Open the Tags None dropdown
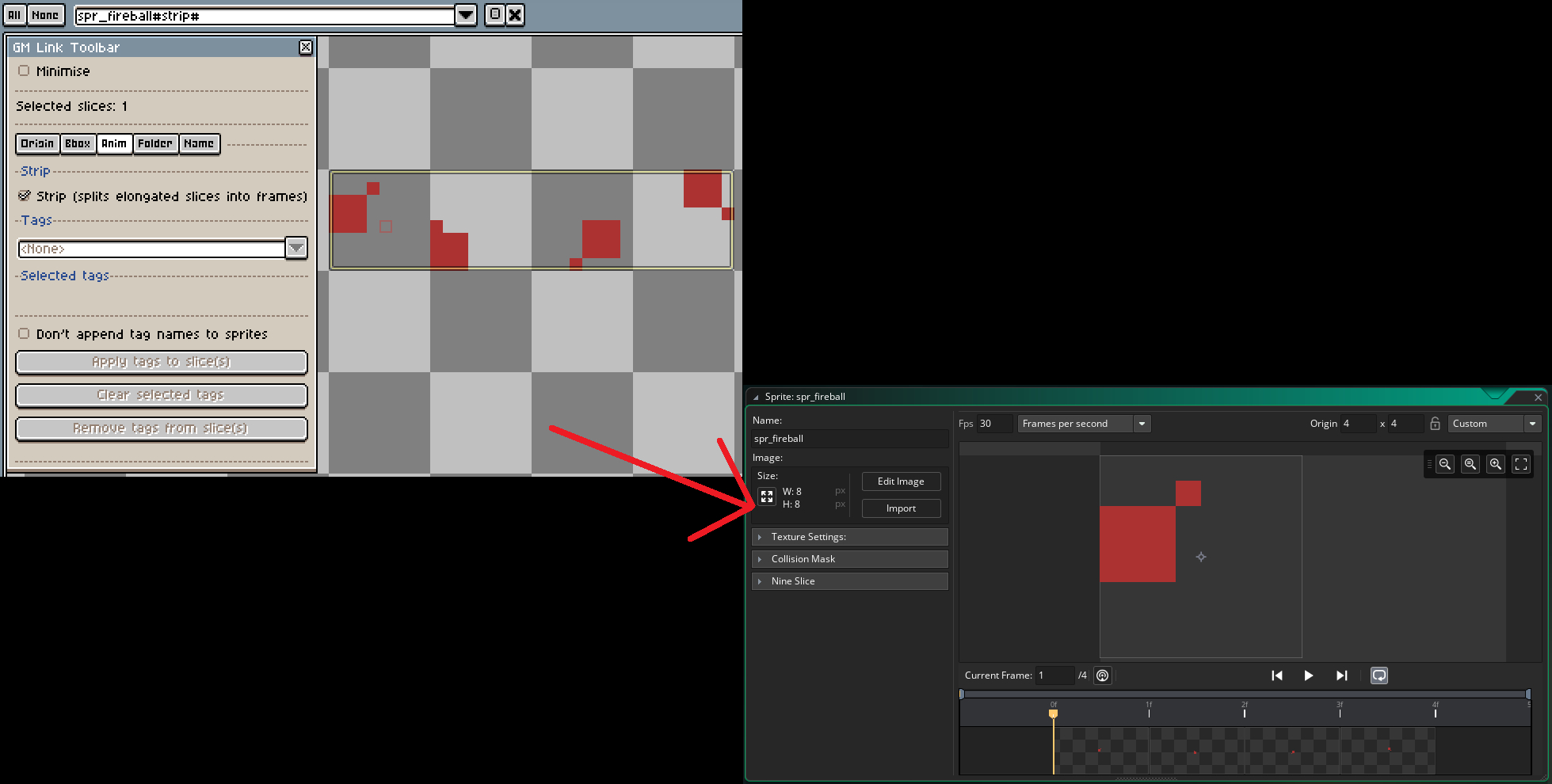1552x784 pixels. [x=296, y=249]
